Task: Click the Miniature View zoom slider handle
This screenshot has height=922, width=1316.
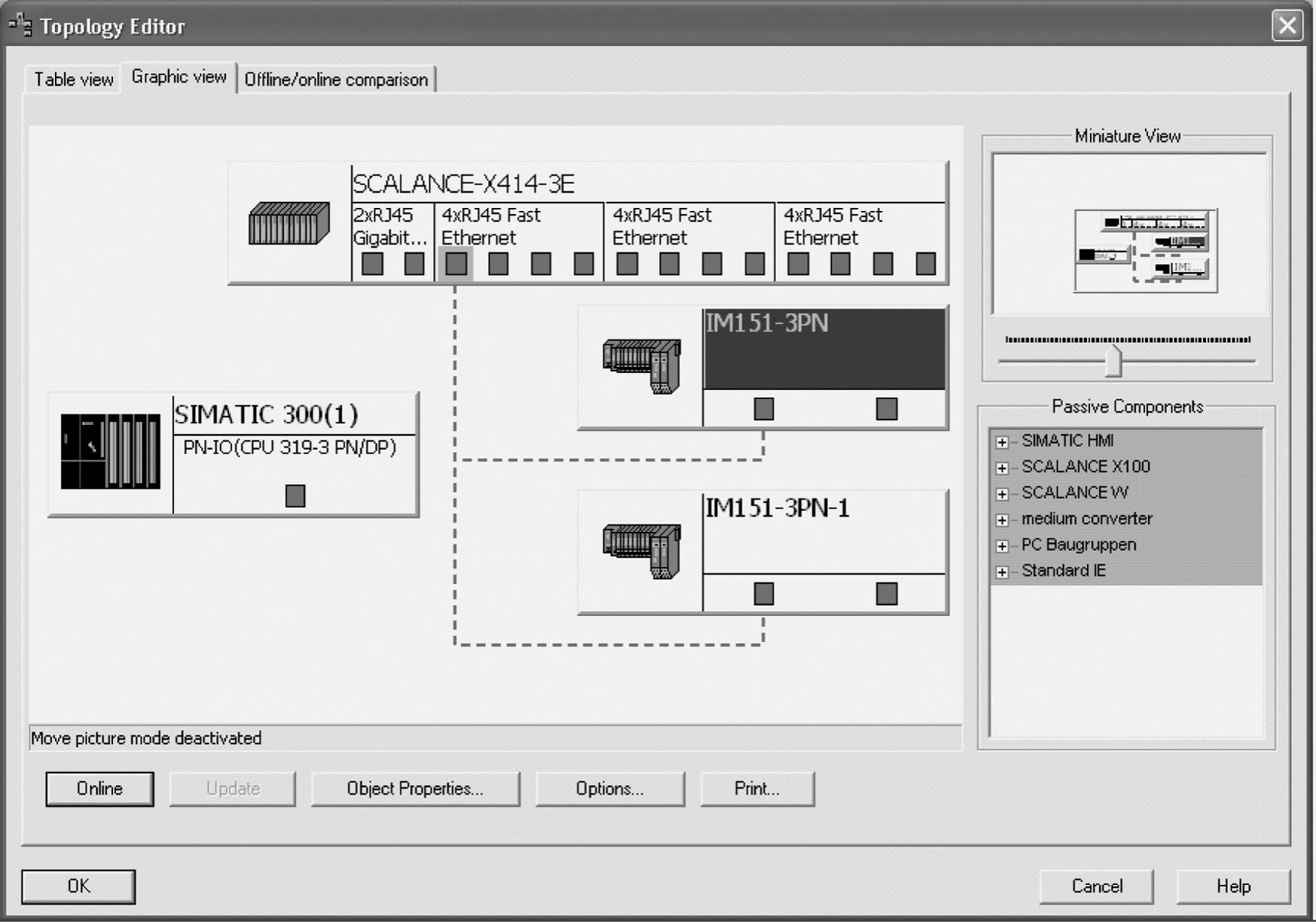Action: click(x=1113, y=360)
